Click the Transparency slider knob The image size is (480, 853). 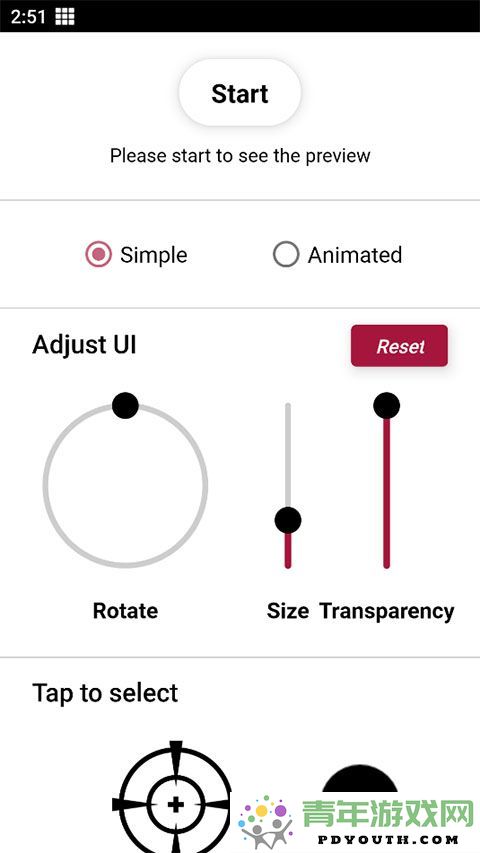[x=386, y=406]
